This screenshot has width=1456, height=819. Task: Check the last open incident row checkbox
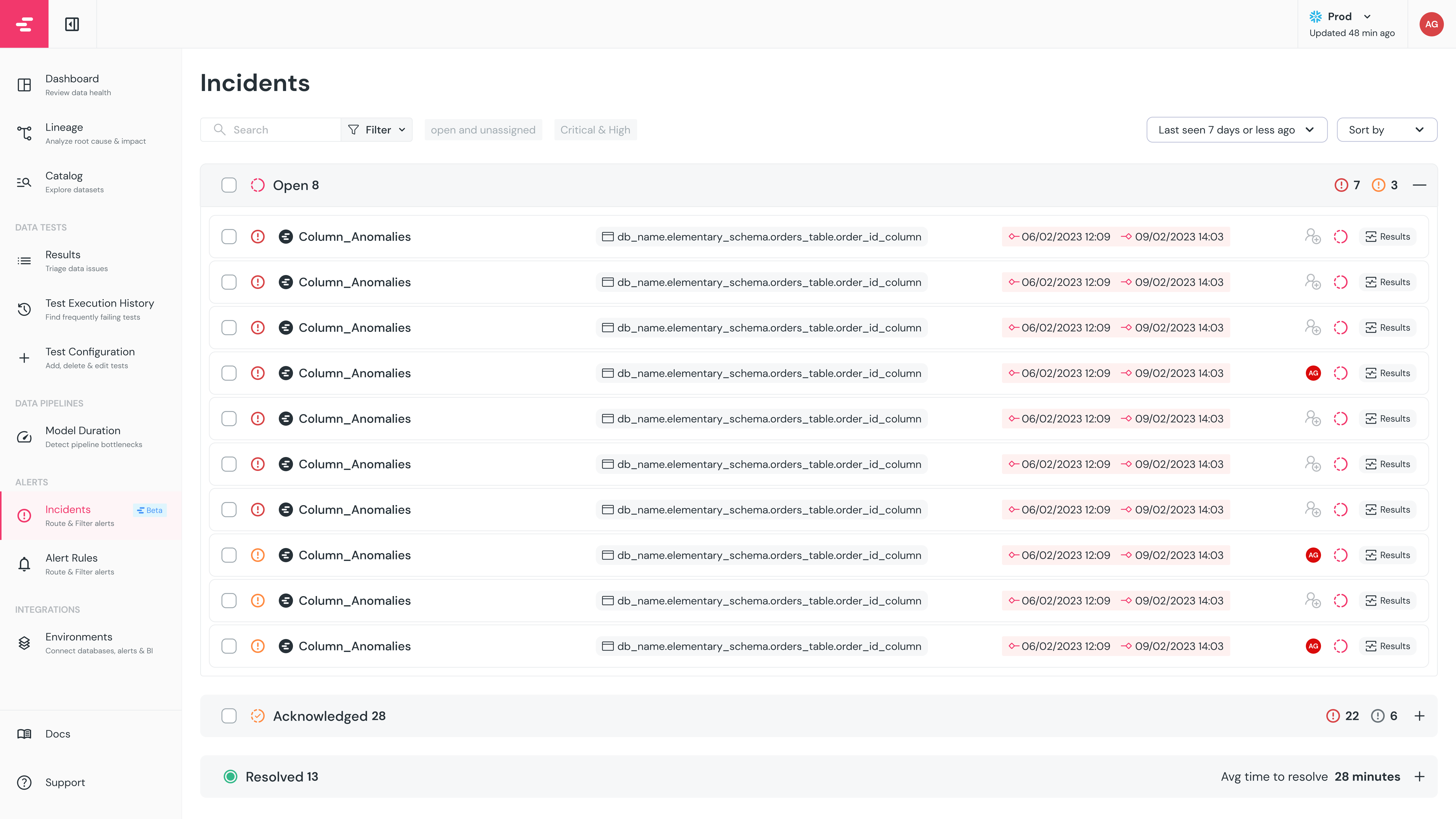tap(229, 646)
